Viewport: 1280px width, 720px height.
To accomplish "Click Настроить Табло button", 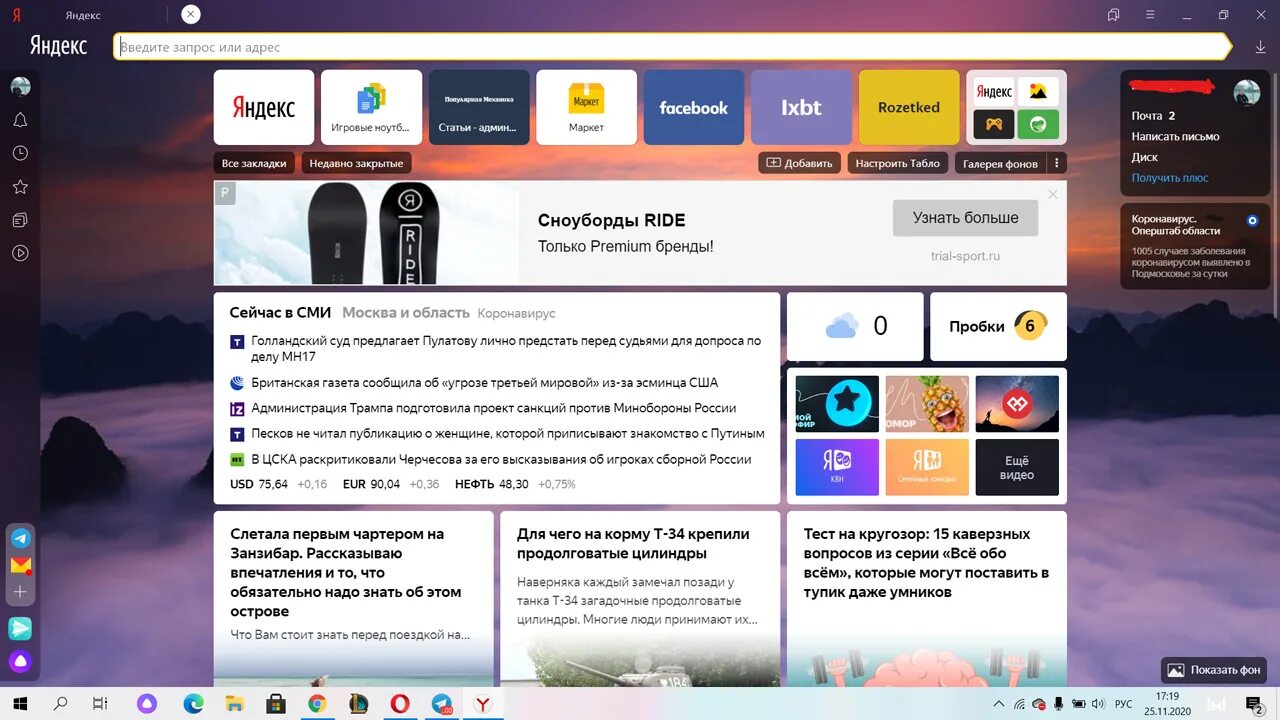I will 898,163.
